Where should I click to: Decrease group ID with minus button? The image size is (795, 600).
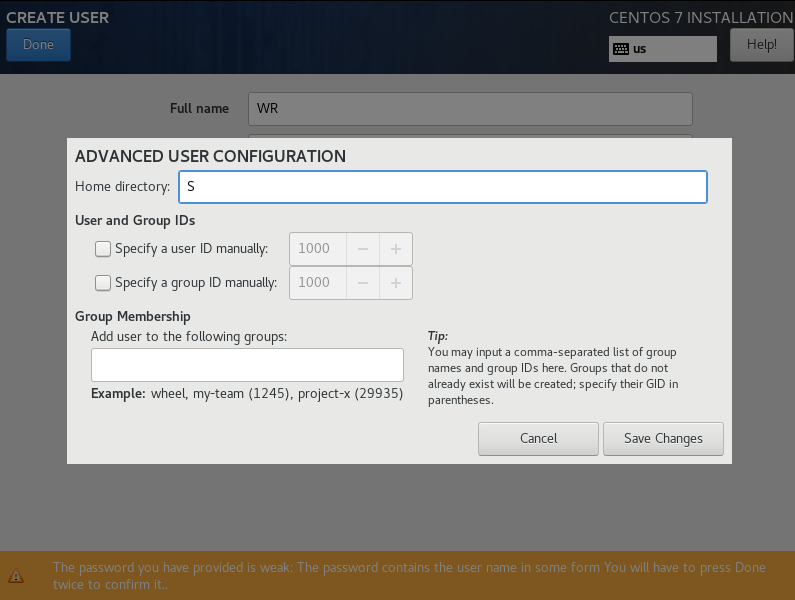click(x=363, y=283)
